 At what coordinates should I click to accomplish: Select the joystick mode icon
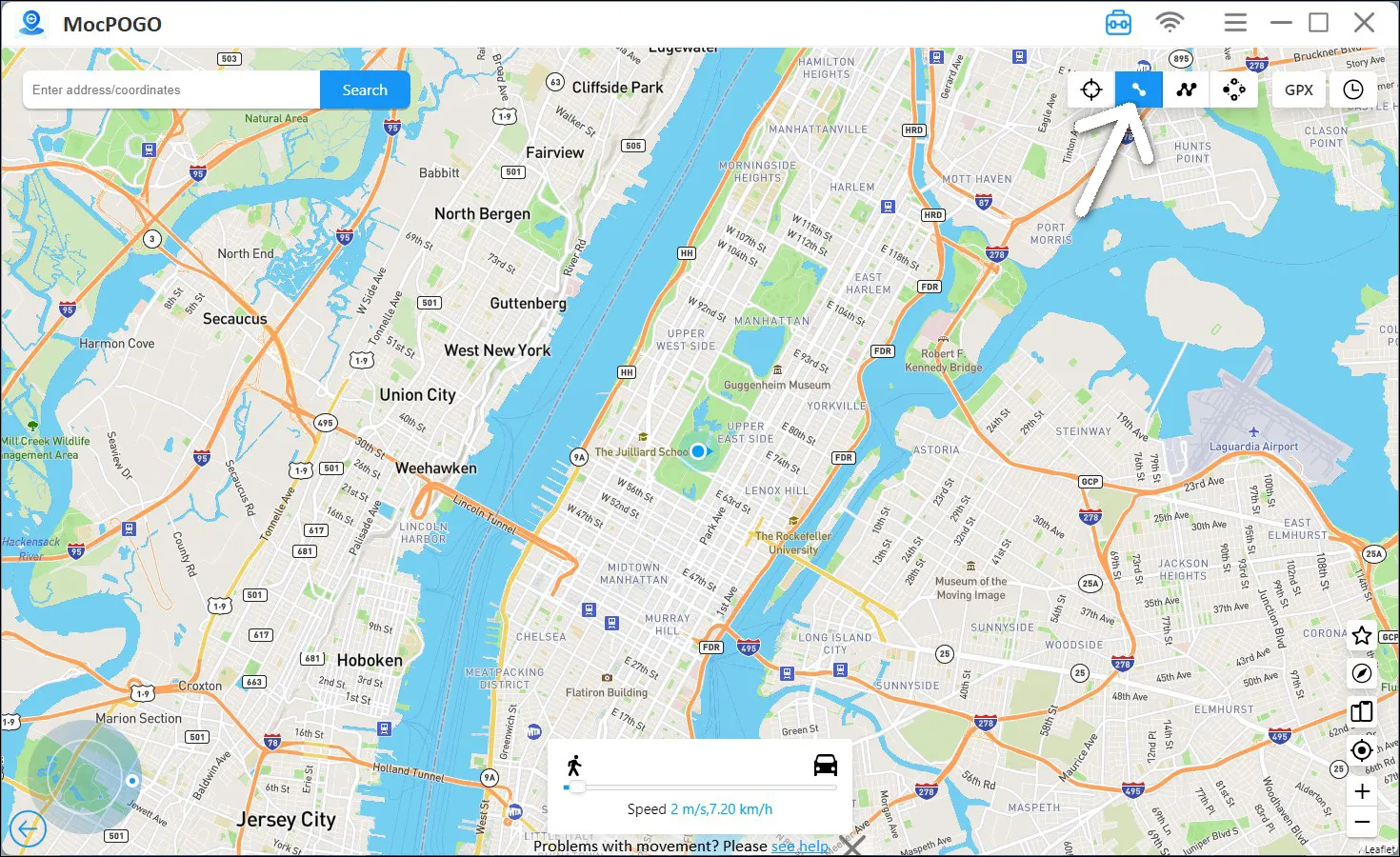point(1234,90)
